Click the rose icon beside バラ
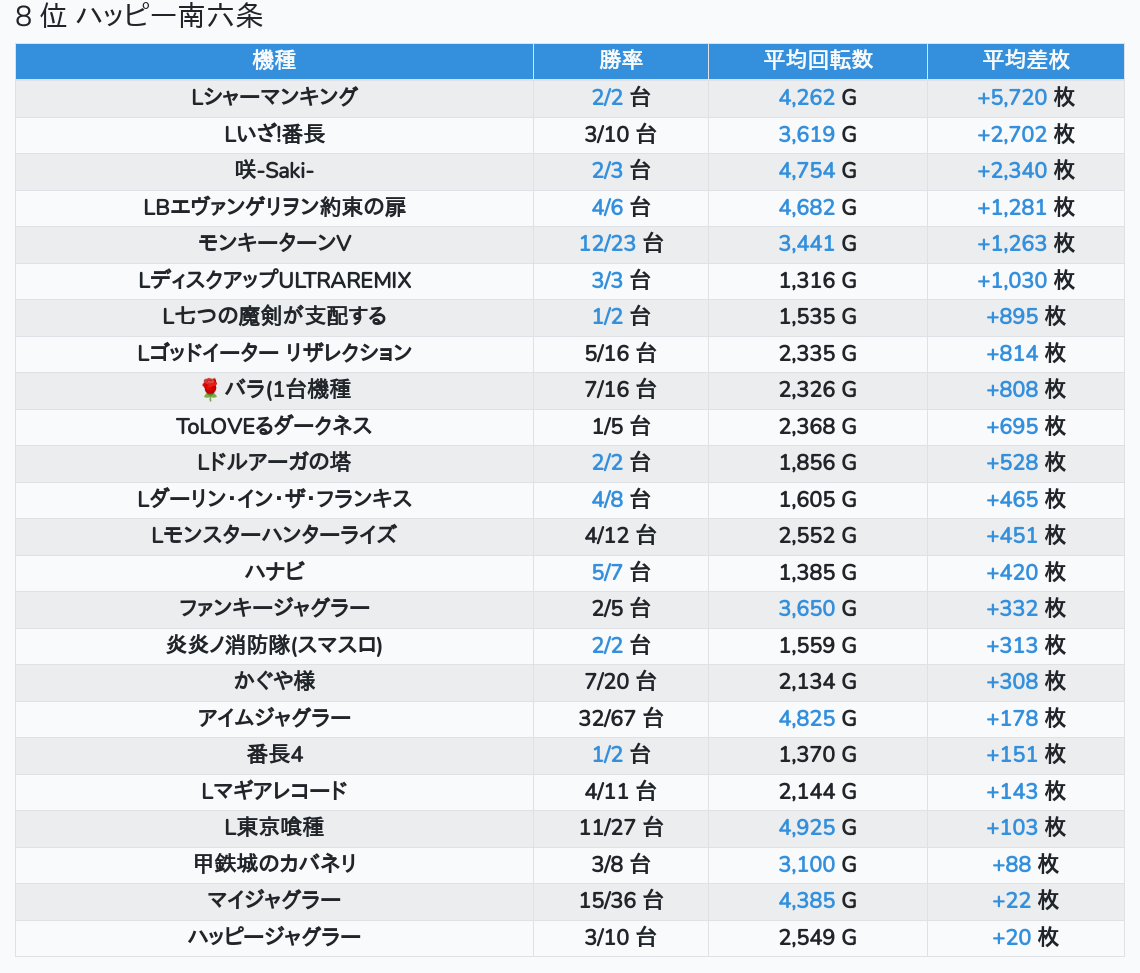This screenshot has height=973, width=1140. (209, 389)
